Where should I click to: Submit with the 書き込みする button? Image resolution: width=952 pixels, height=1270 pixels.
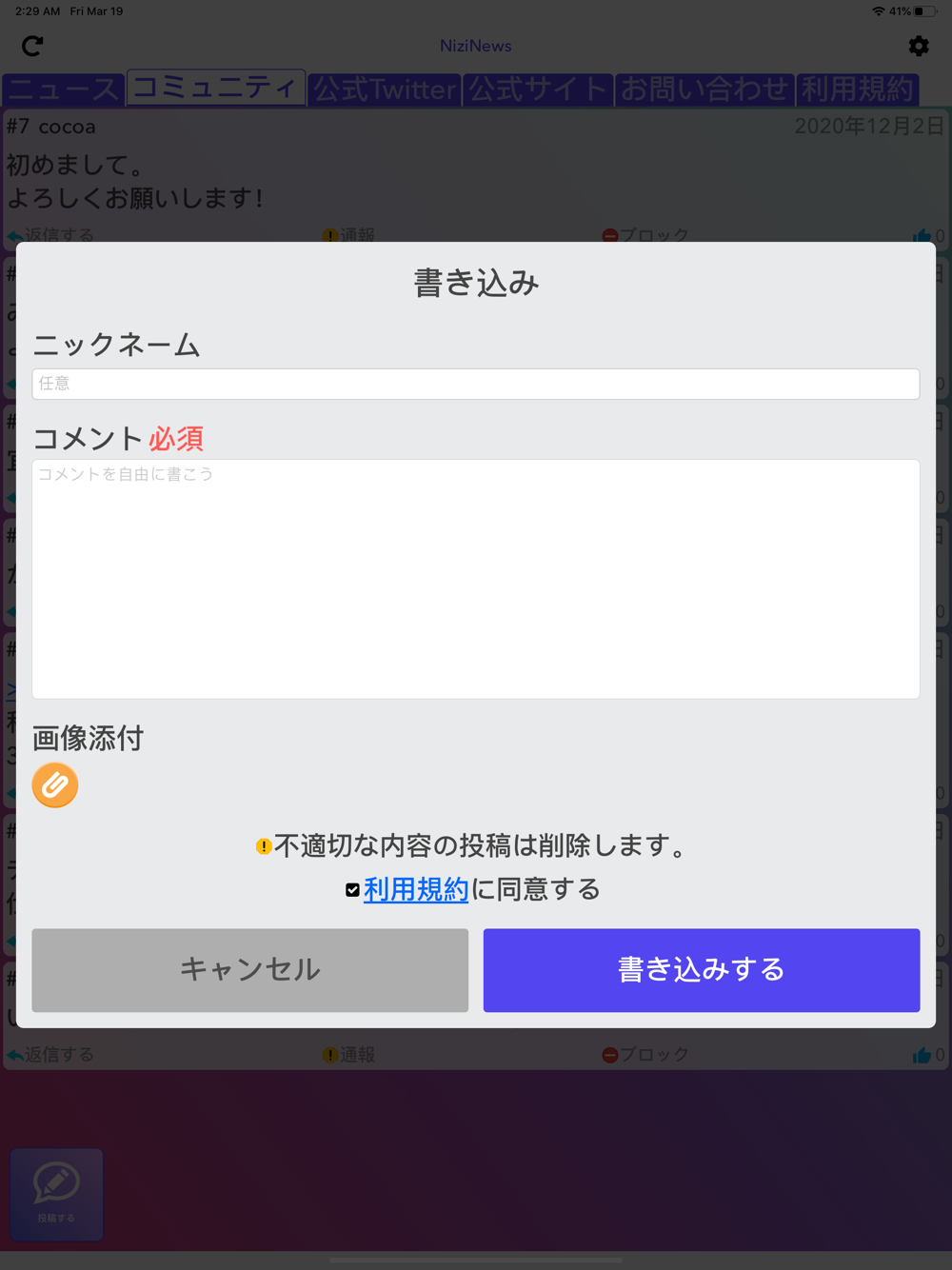702,970
